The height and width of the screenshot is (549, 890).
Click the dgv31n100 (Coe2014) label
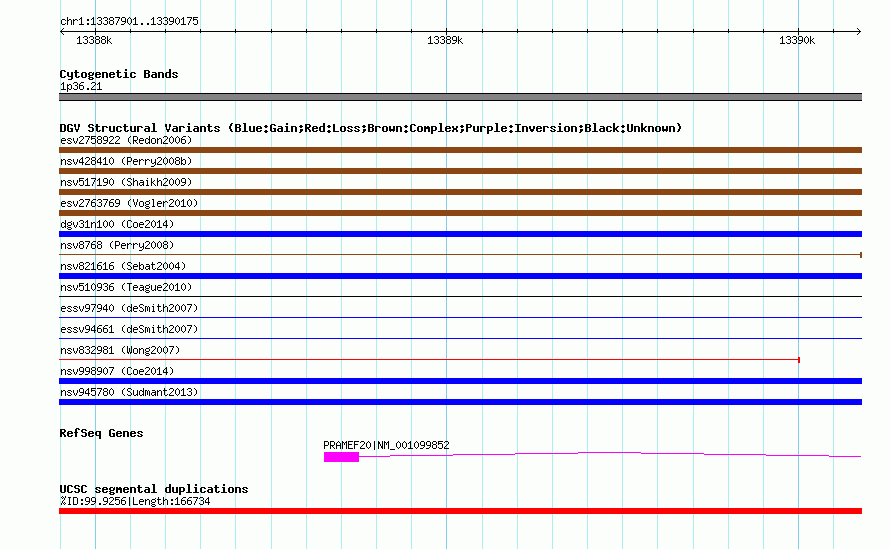[x=117, y=224]
